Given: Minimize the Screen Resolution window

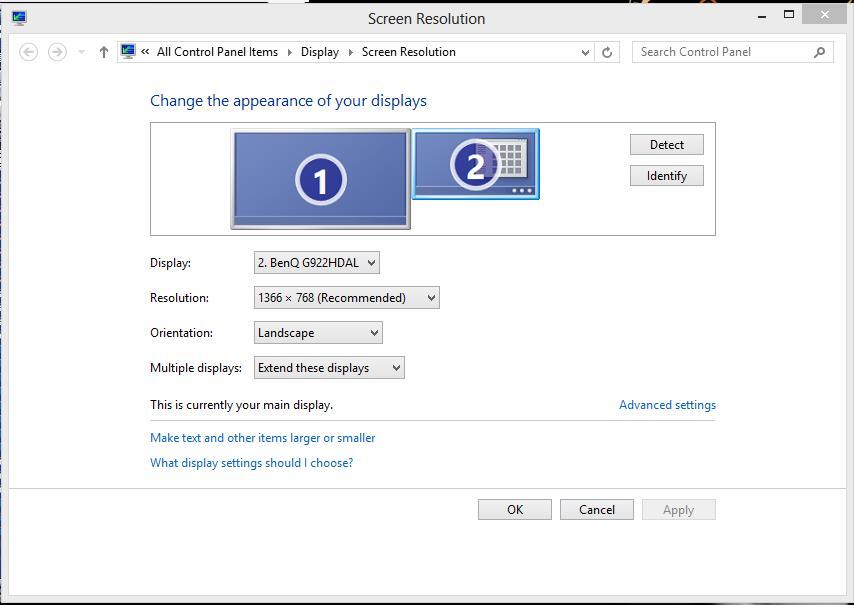Looking at the screenshot, I should point(762,16).
